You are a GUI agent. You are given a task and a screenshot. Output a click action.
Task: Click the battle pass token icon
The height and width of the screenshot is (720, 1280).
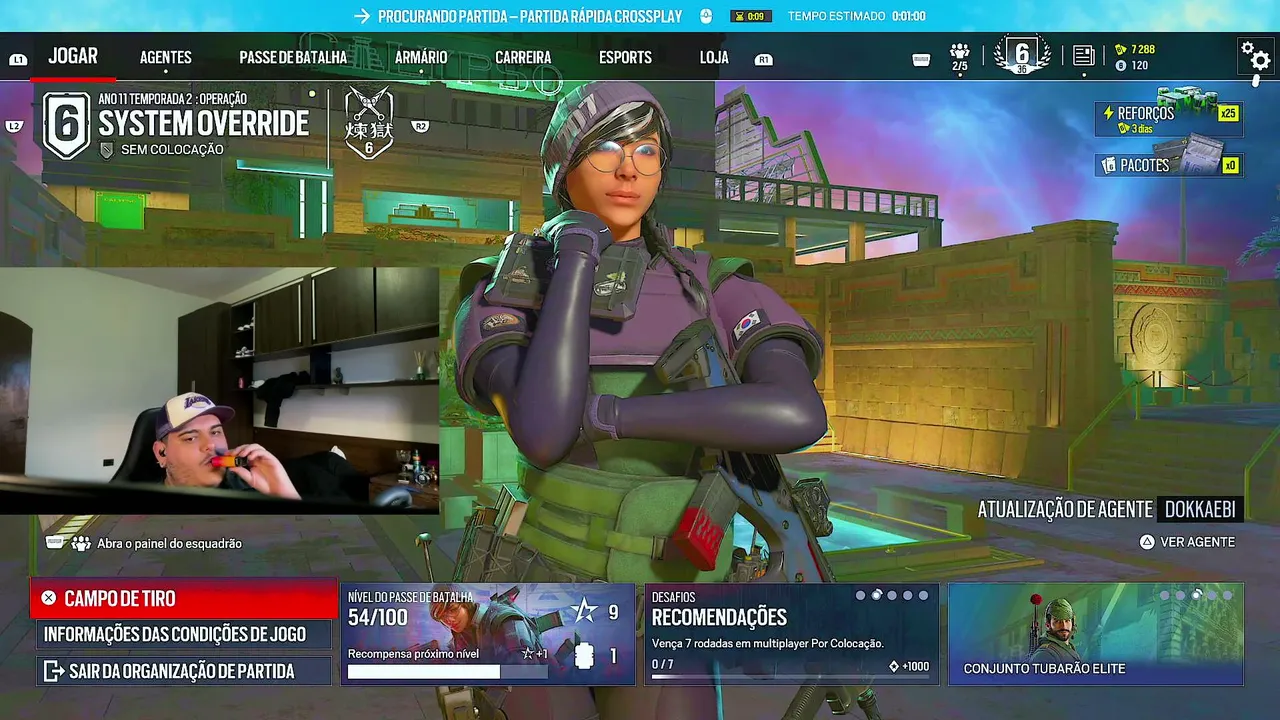585,656
